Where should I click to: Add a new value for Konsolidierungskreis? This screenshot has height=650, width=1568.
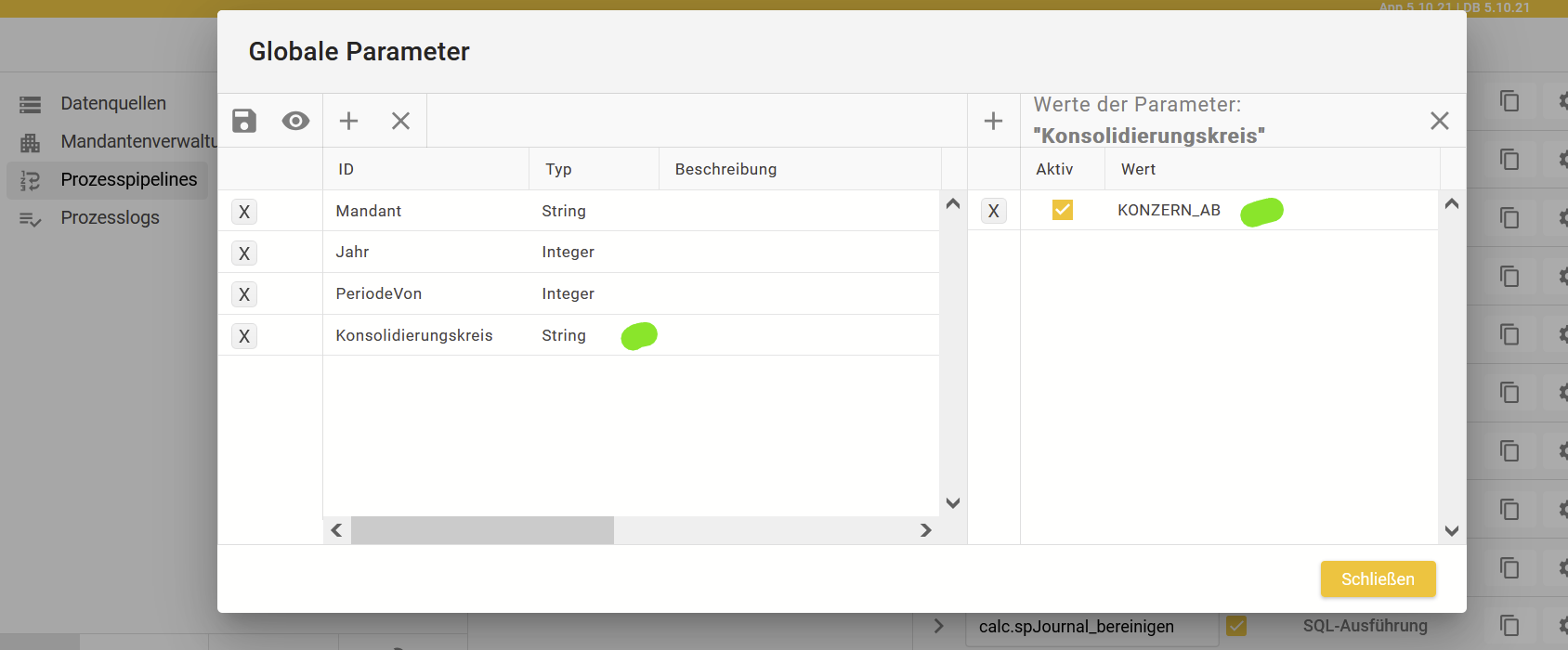[x=993, y=121]
